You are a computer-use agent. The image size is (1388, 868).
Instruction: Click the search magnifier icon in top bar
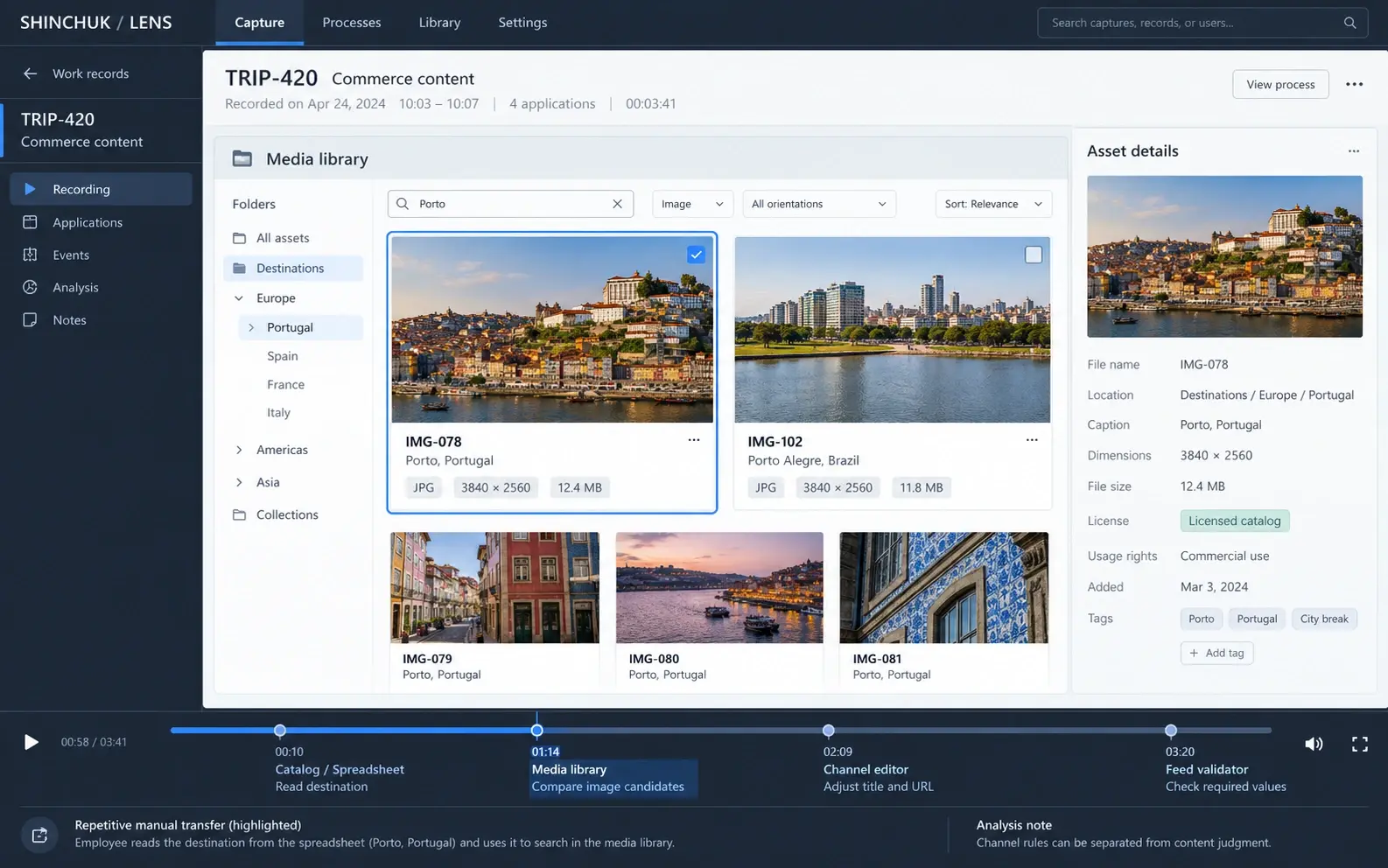click(x=1349, y=23)
